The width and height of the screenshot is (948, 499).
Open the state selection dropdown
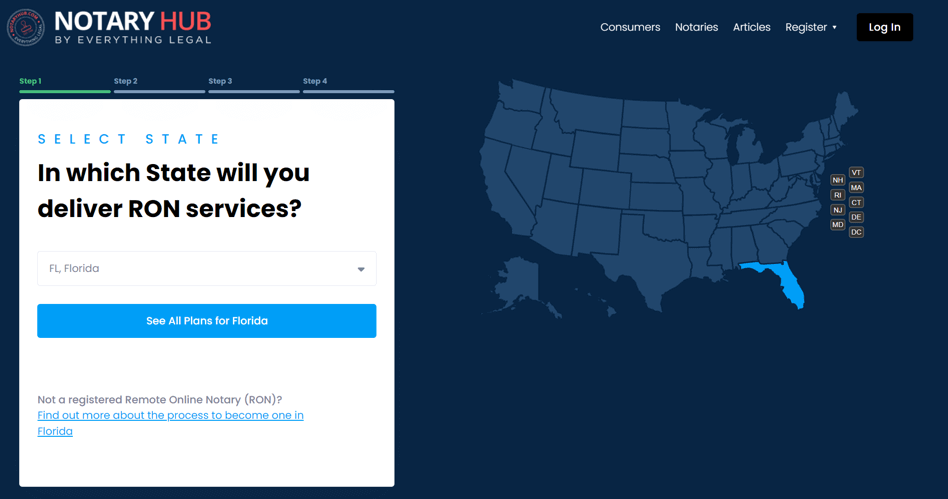tap(207, 269)
